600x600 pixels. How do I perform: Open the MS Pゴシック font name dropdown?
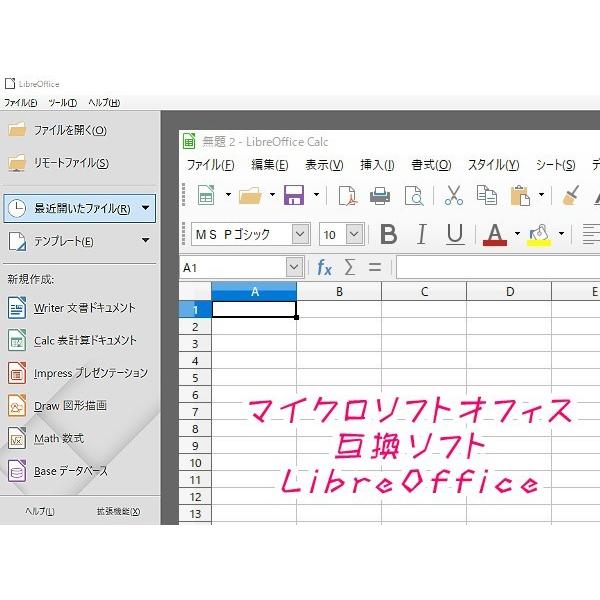(x=300, y=234)
